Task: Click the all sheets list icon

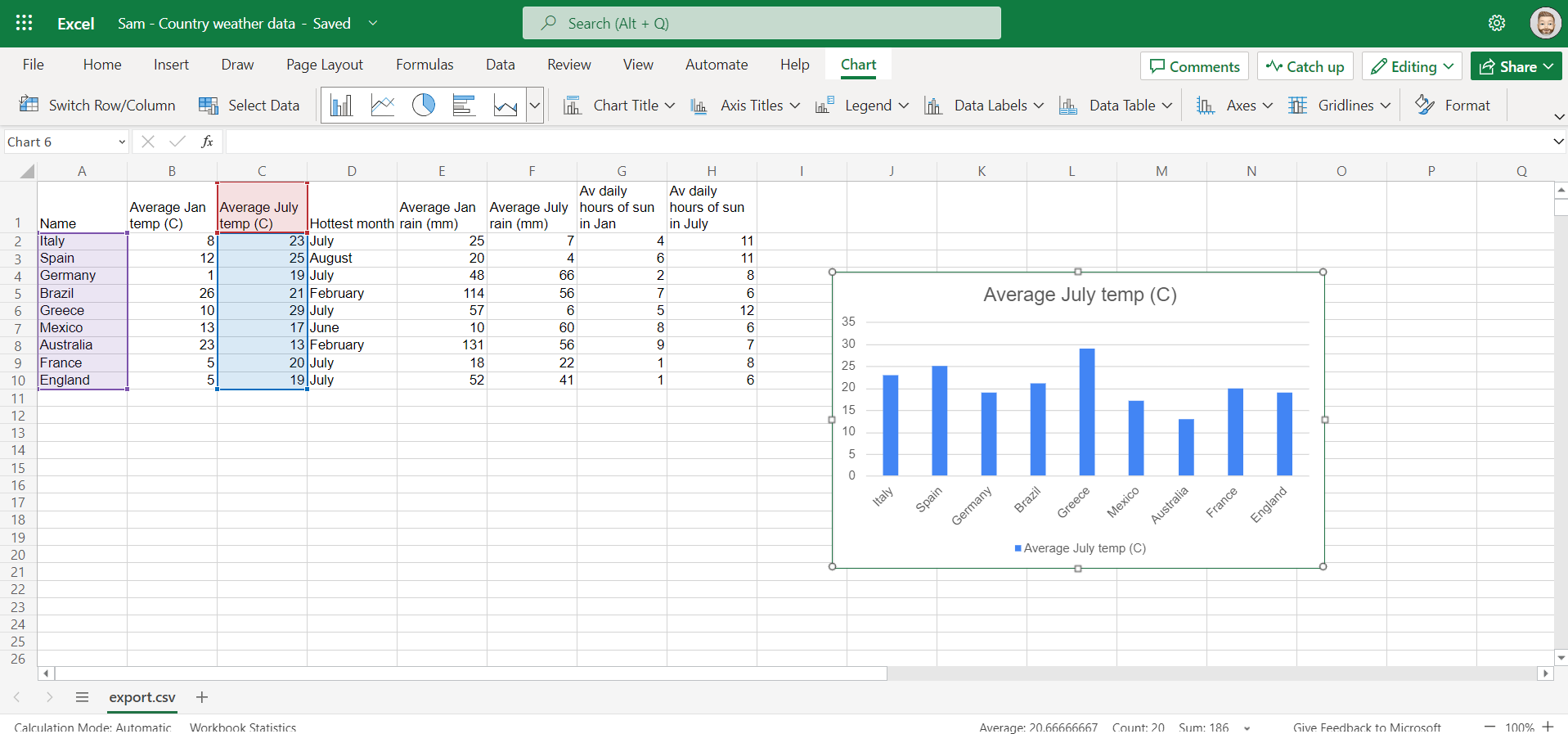Action: [x=82, y=697]
